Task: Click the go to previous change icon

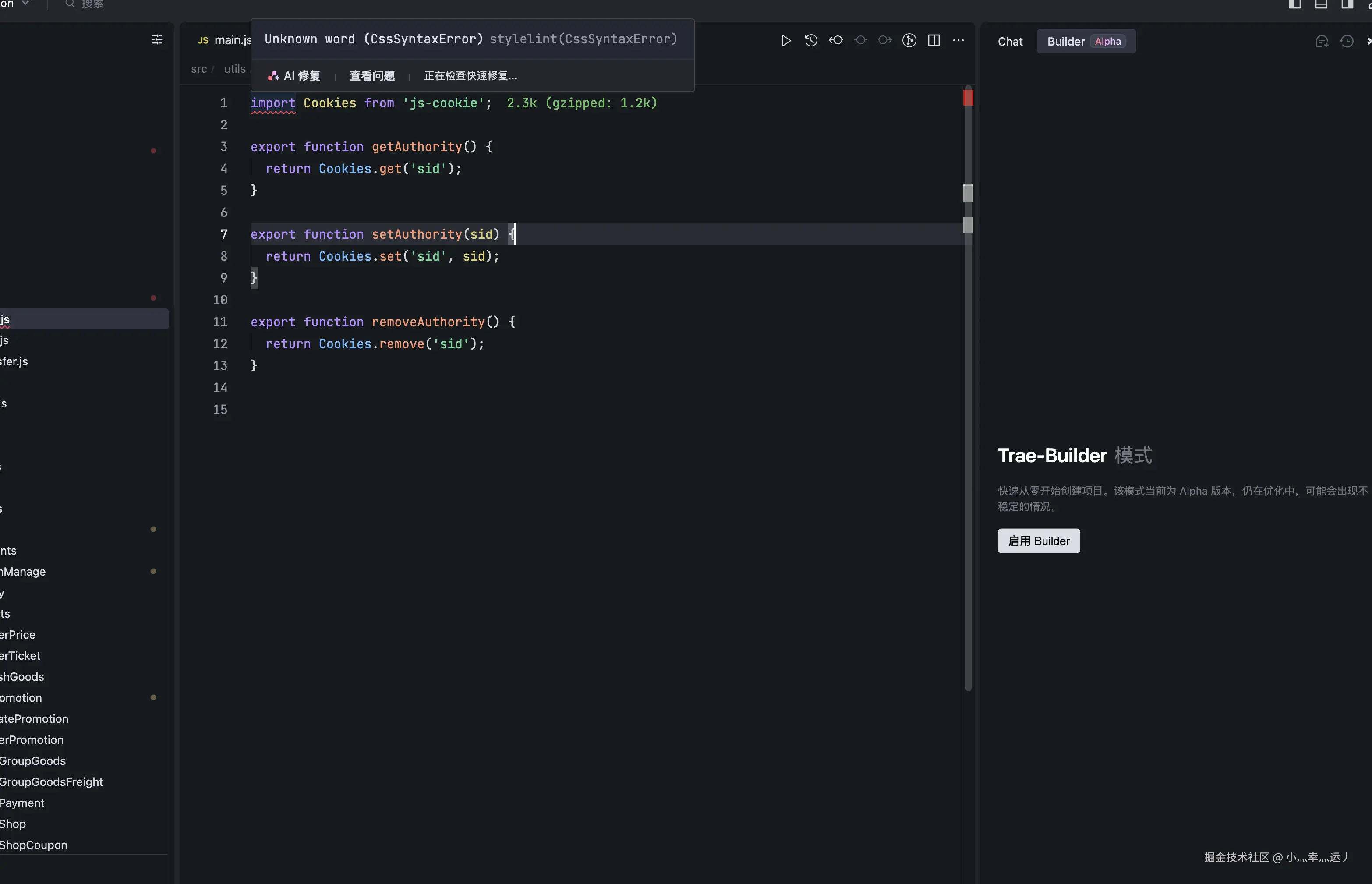Action: [835, 41]
